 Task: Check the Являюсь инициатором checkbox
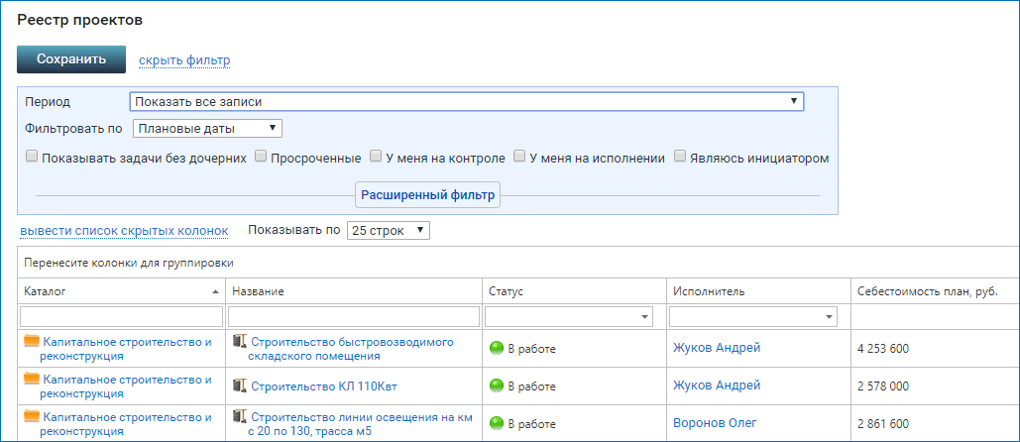[x=680, y=157]
